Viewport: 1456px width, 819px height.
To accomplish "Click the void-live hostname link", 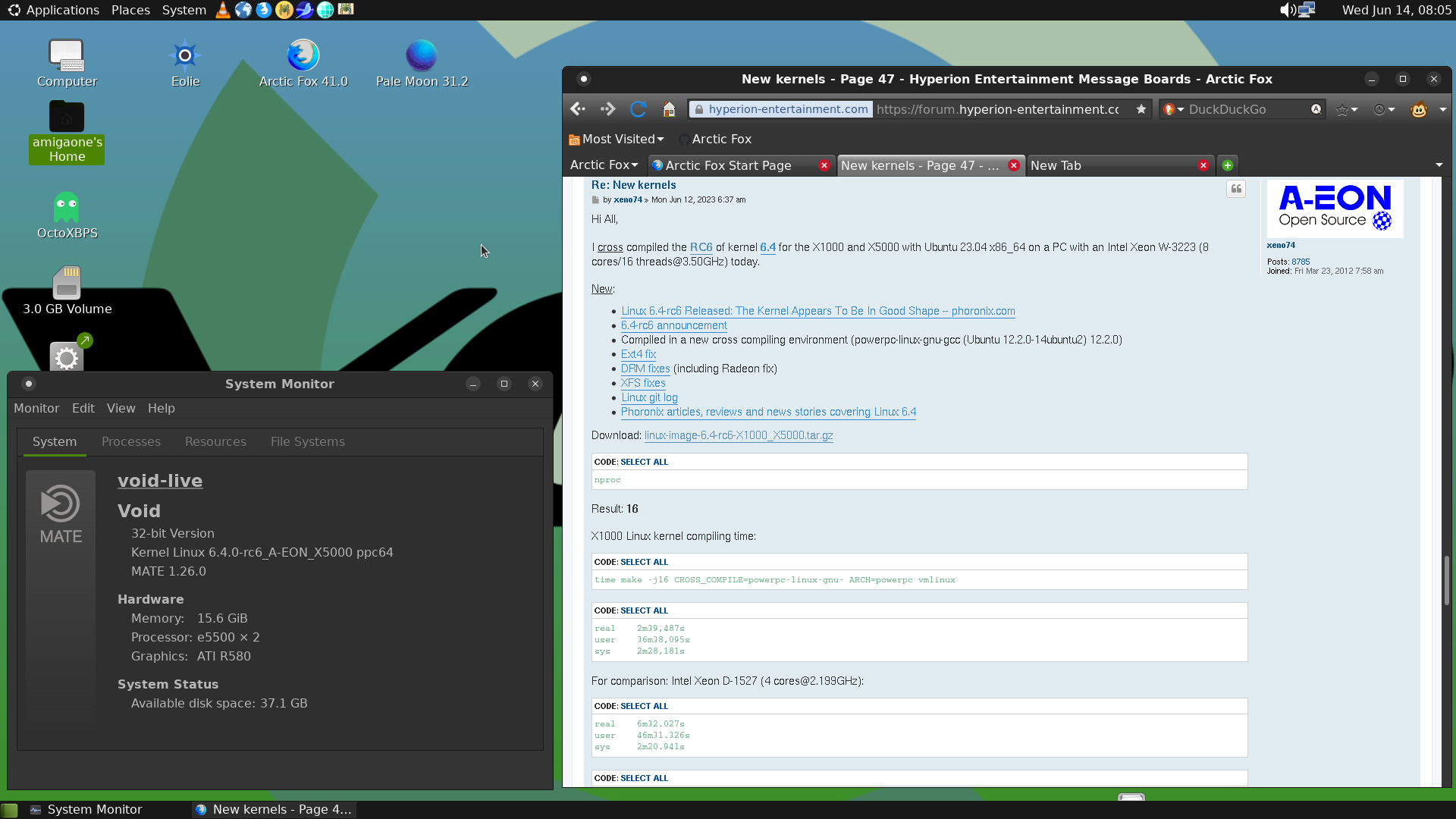I will [160, 481].
